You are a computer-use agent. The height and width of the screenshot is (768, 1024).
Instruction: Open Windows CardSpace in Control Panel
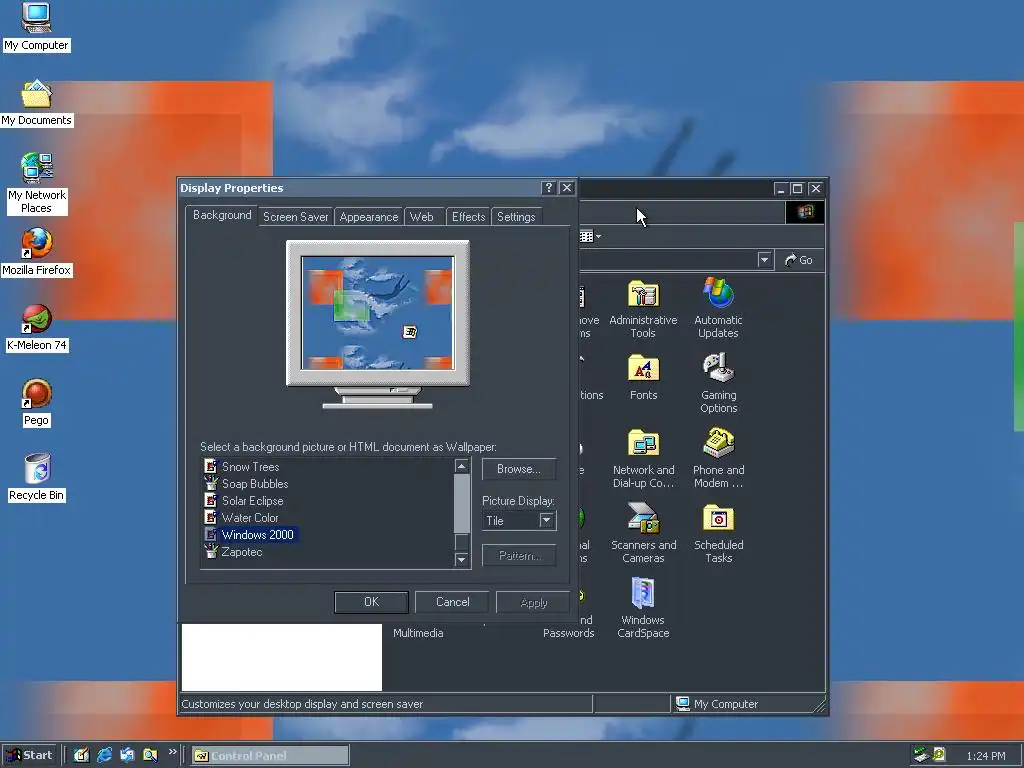(643, 609)
